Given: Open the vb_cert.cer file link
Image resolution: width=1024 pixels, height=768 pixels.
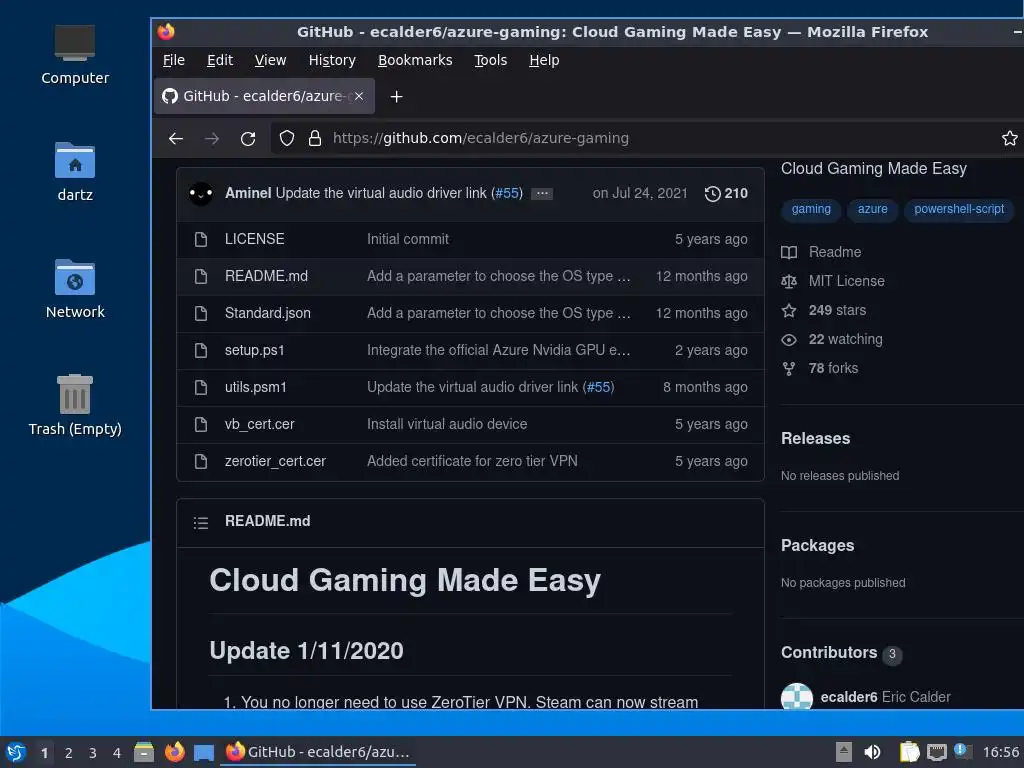Looking at the screenshot, I should pos(259,424).
